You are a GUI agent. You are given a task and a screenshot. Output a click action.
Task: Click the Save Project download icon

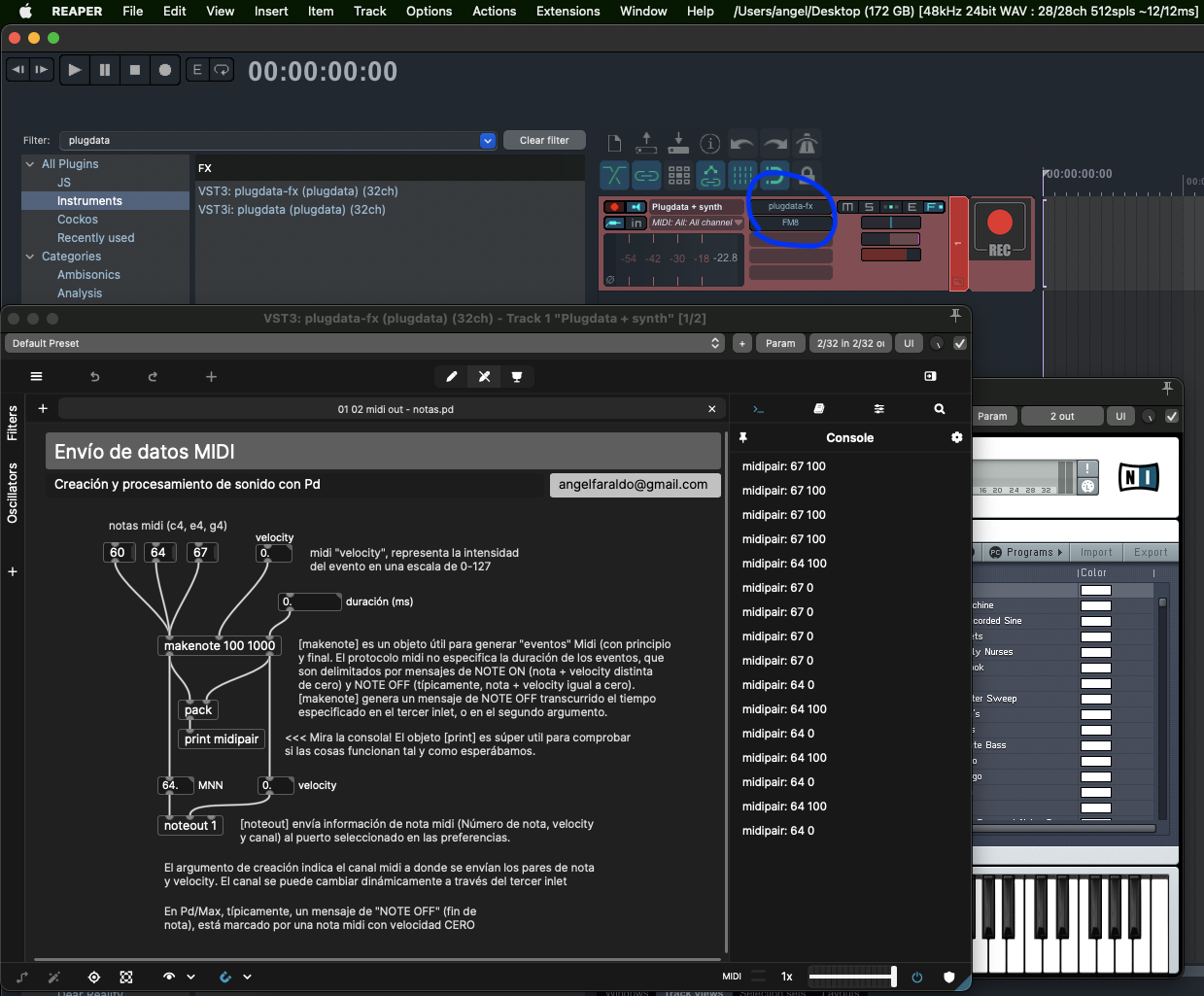tap(678, 144)
